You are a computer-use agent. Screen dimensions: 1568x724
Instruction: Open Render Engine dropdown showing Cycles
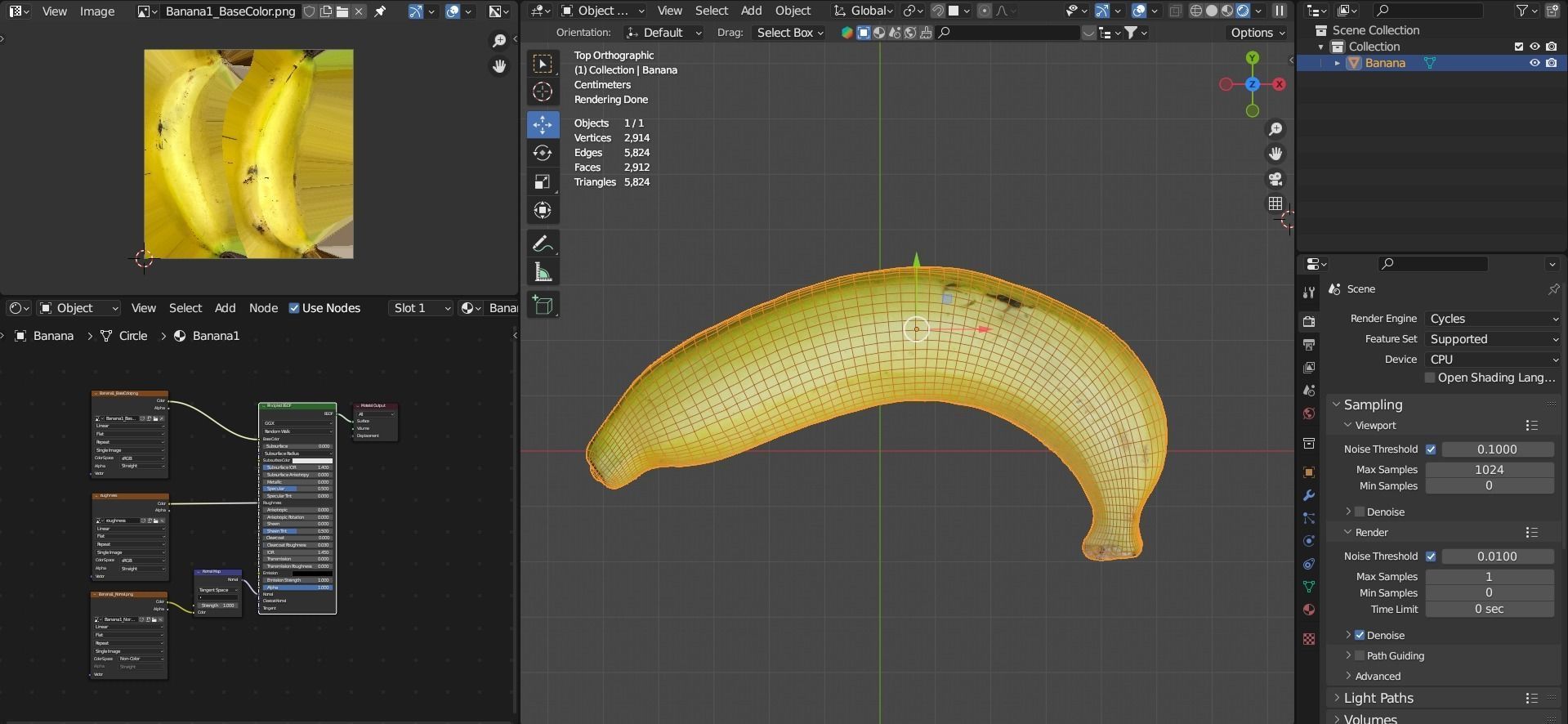[x=1494, y=319]
